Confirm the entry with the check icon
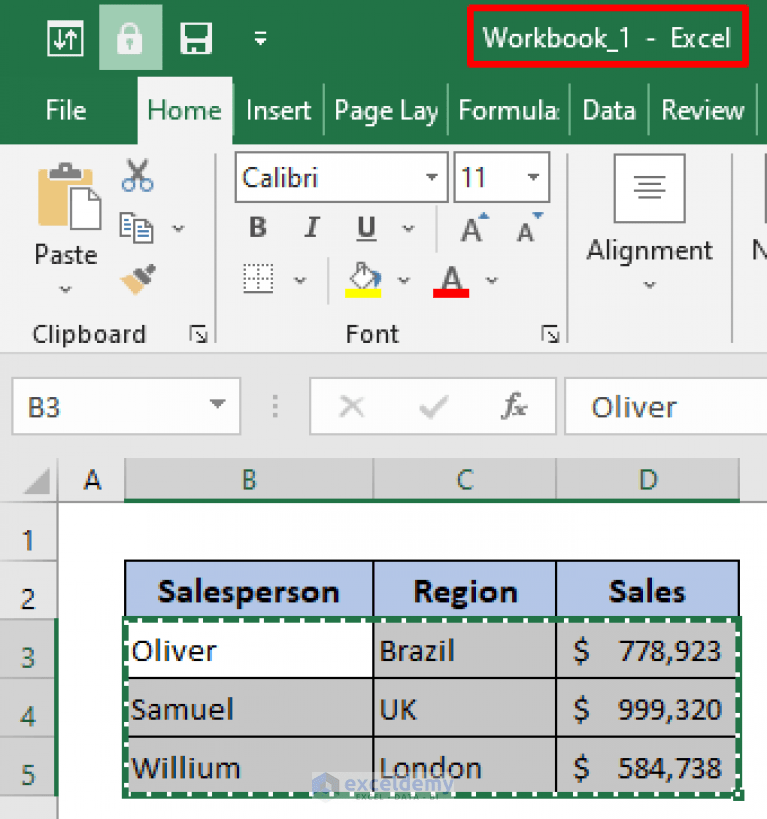 pos(432,407)
